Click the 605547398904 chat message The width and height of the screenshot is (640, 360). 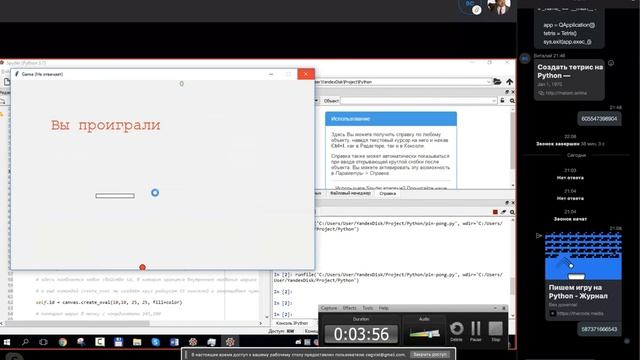[599, 119]
